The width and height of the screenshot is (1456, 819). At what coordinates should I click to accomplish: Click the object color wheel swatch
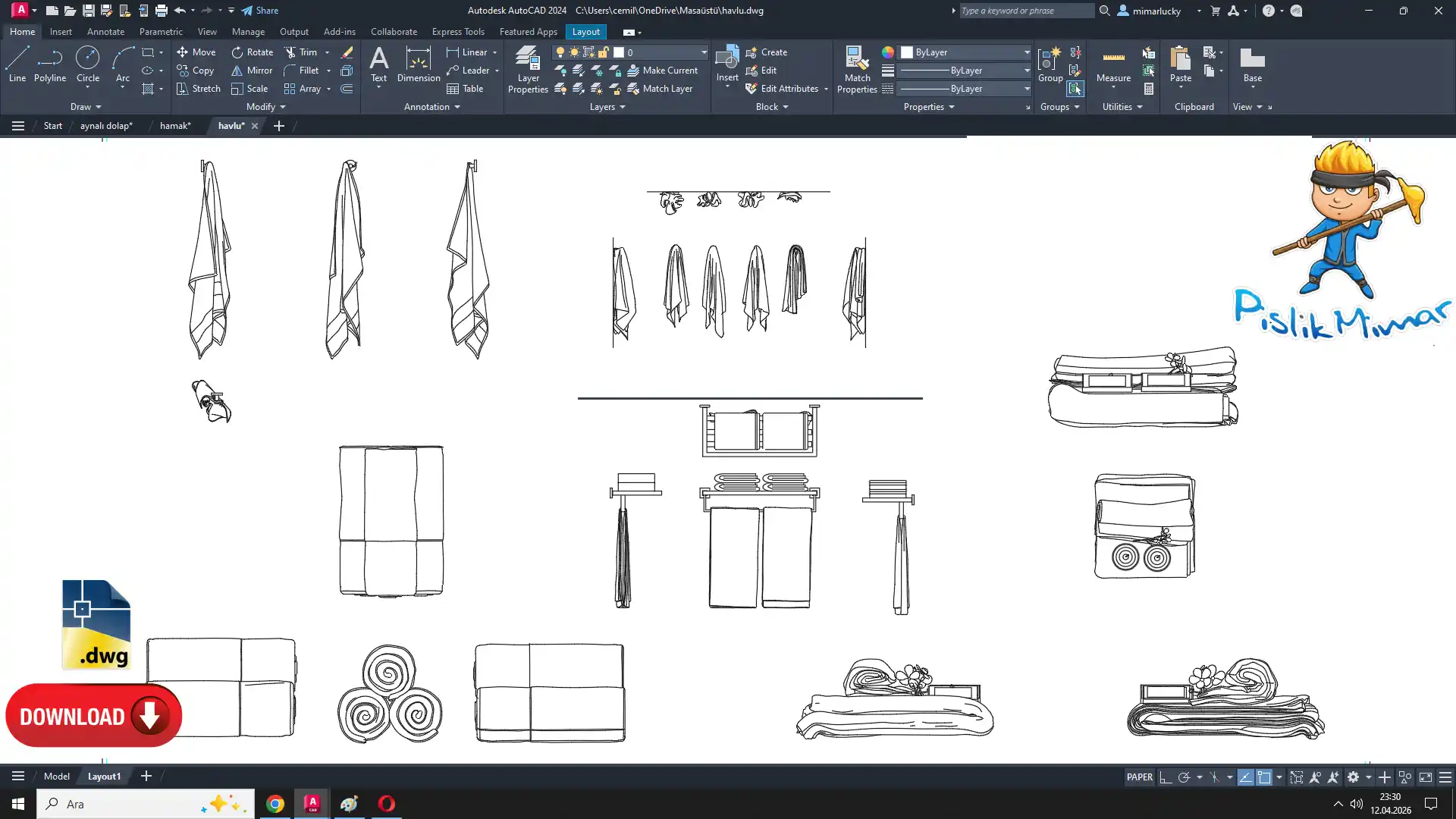click(887, 52)
